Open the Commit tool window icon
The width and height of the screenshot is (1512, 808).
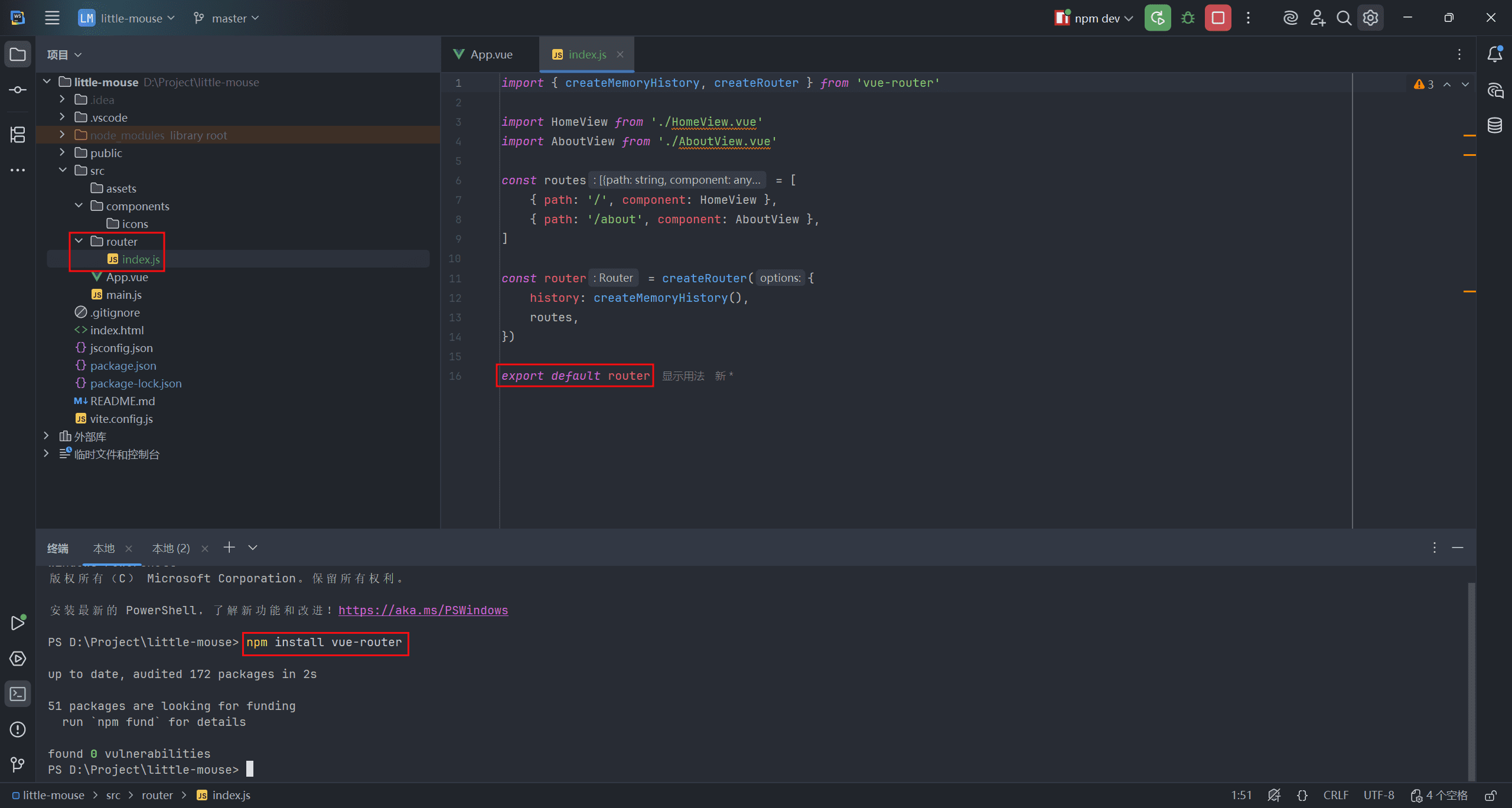[18, 90]
